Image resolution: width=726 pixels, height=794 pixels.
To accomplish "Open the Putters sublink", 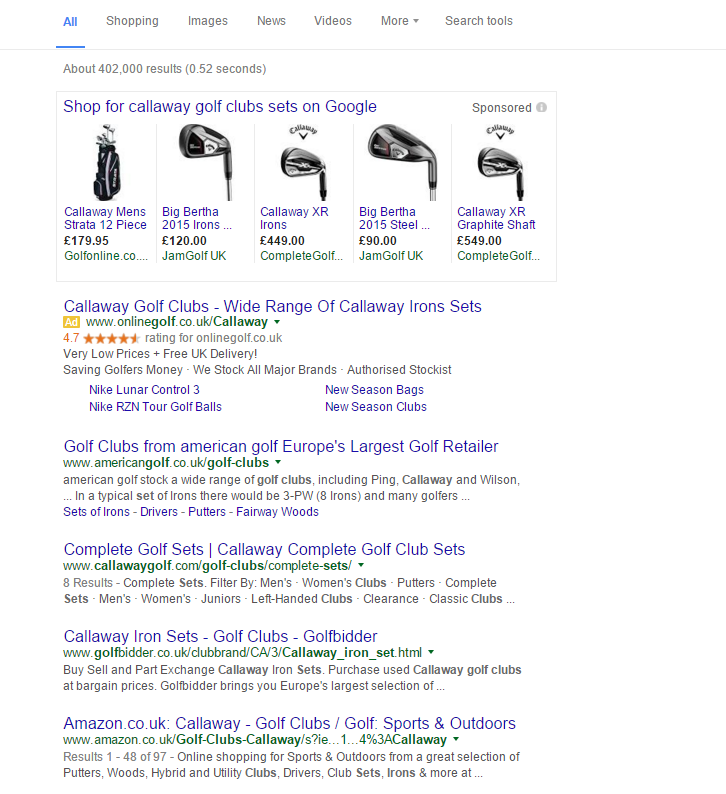I will (x=207, y=512).
